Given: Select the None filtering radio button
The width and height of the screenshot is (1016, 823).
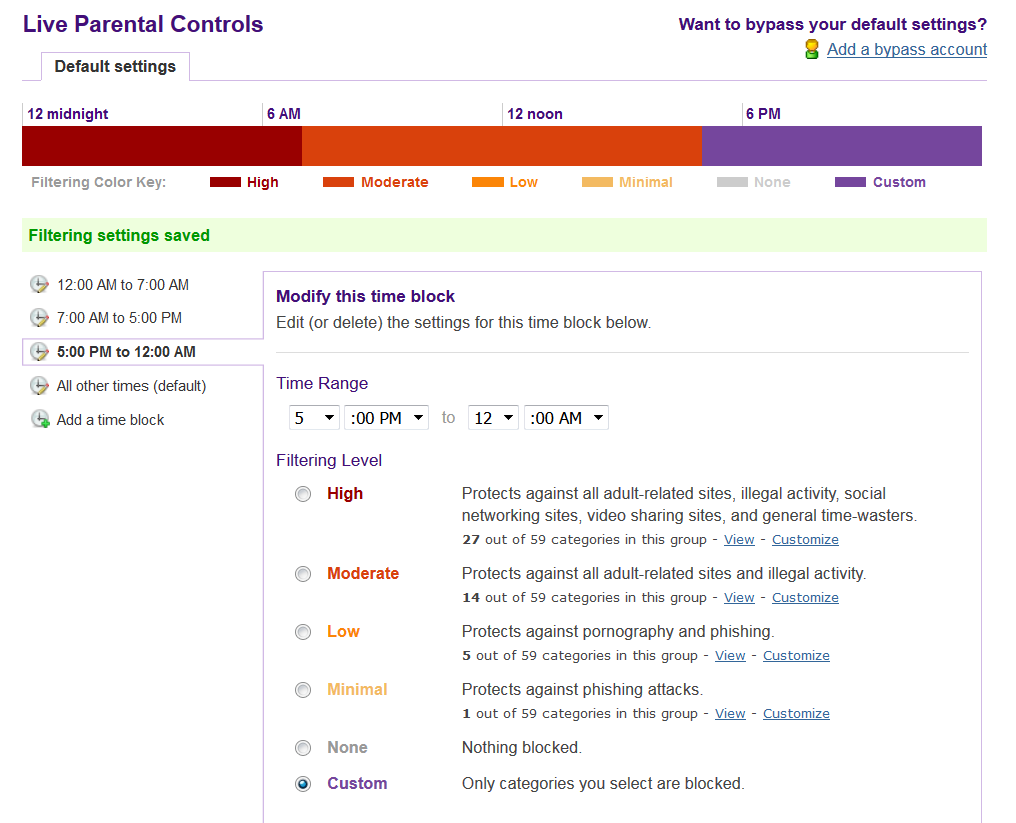Looking at the screenshot, I should coord(303,748).
